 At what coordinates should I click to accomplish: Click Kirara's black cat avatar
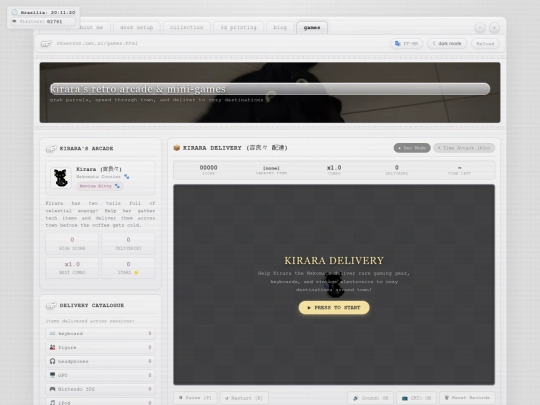[61, 178]
